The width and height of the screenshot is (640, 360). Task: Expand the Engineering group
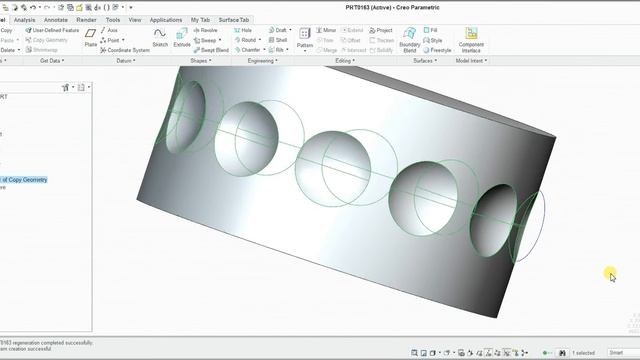(x=262, y=60)
